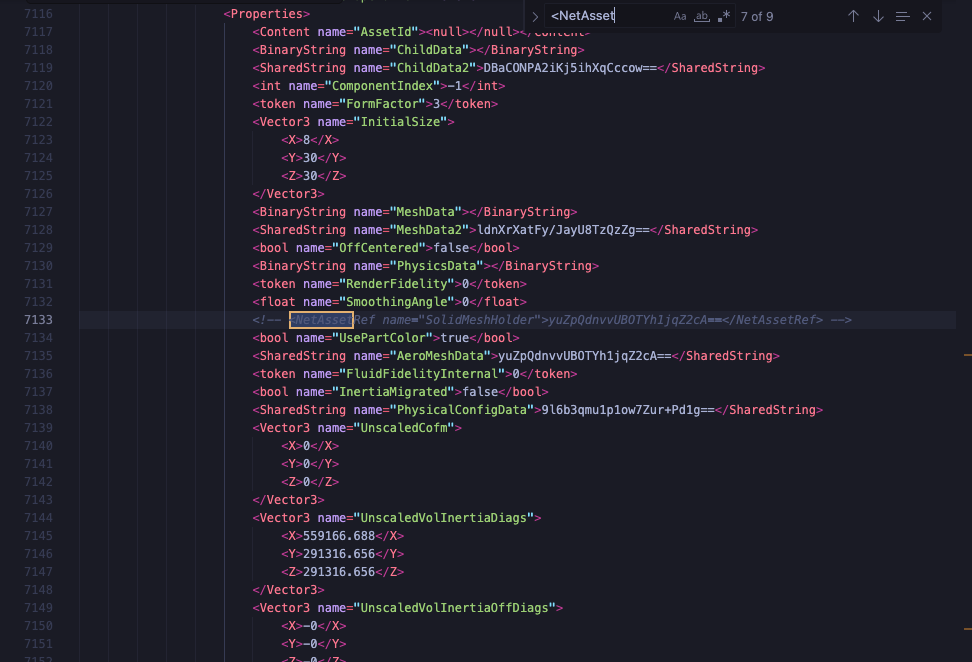Click "FluidFidelityInternal" token name
The width and height of the screenshot is (972, 662).
pos(422,374)
